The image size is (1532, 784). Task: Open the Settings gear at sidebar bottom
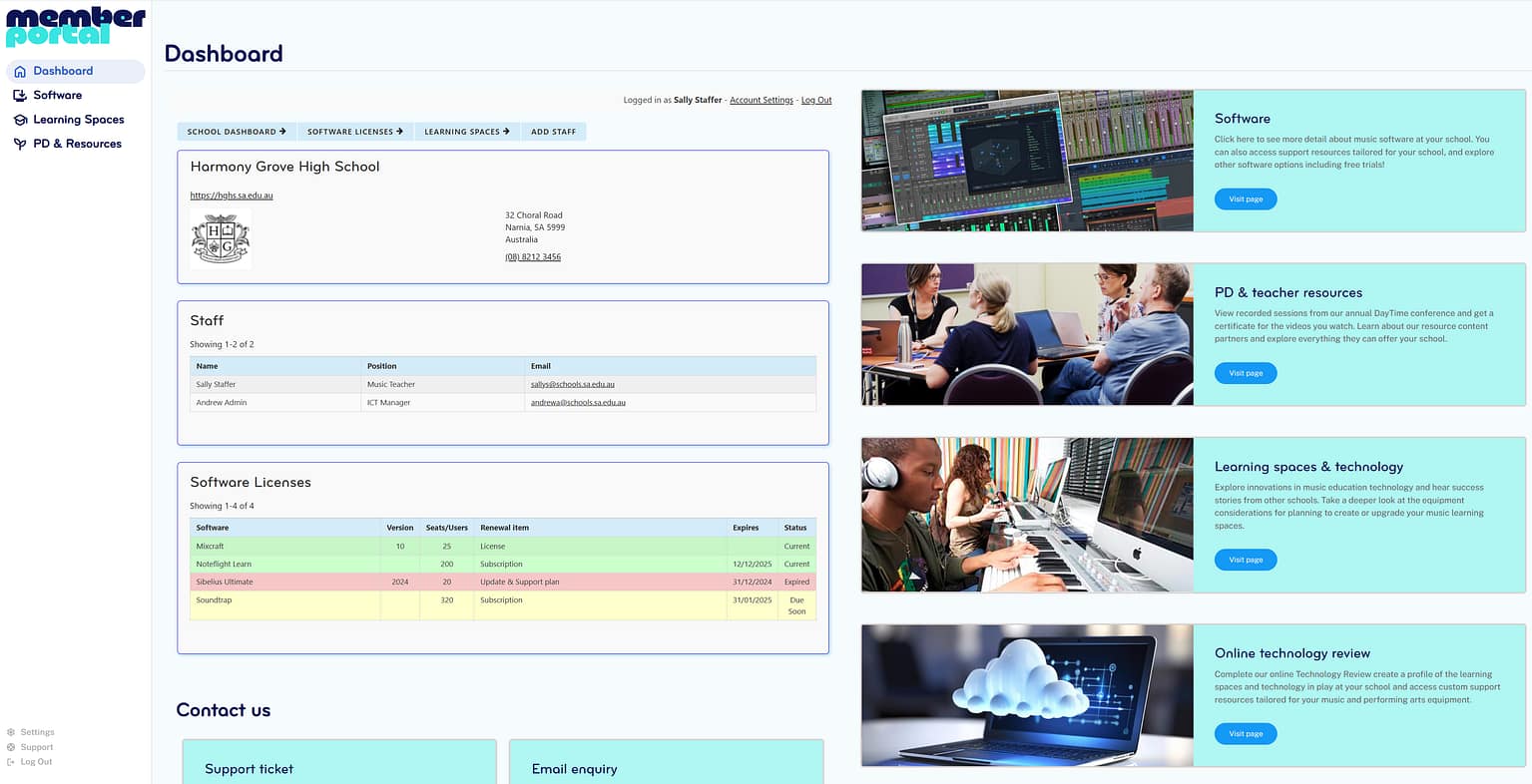11,731
